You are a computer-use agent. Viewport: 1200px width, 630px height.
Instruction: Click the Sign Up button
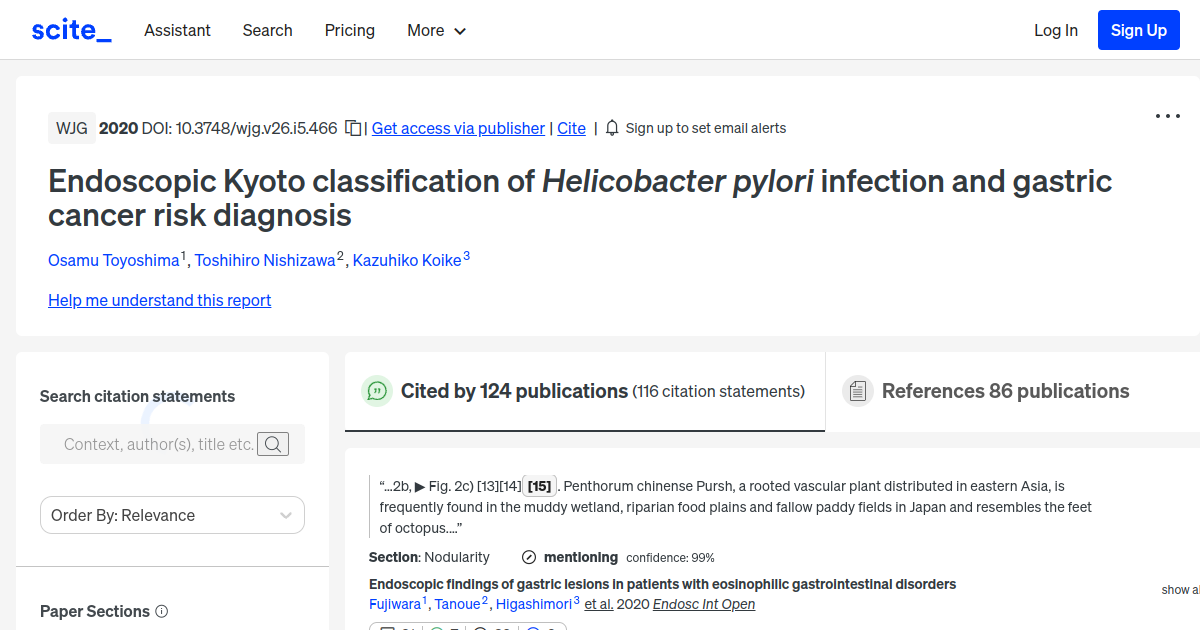click(x=1138, y=30)
